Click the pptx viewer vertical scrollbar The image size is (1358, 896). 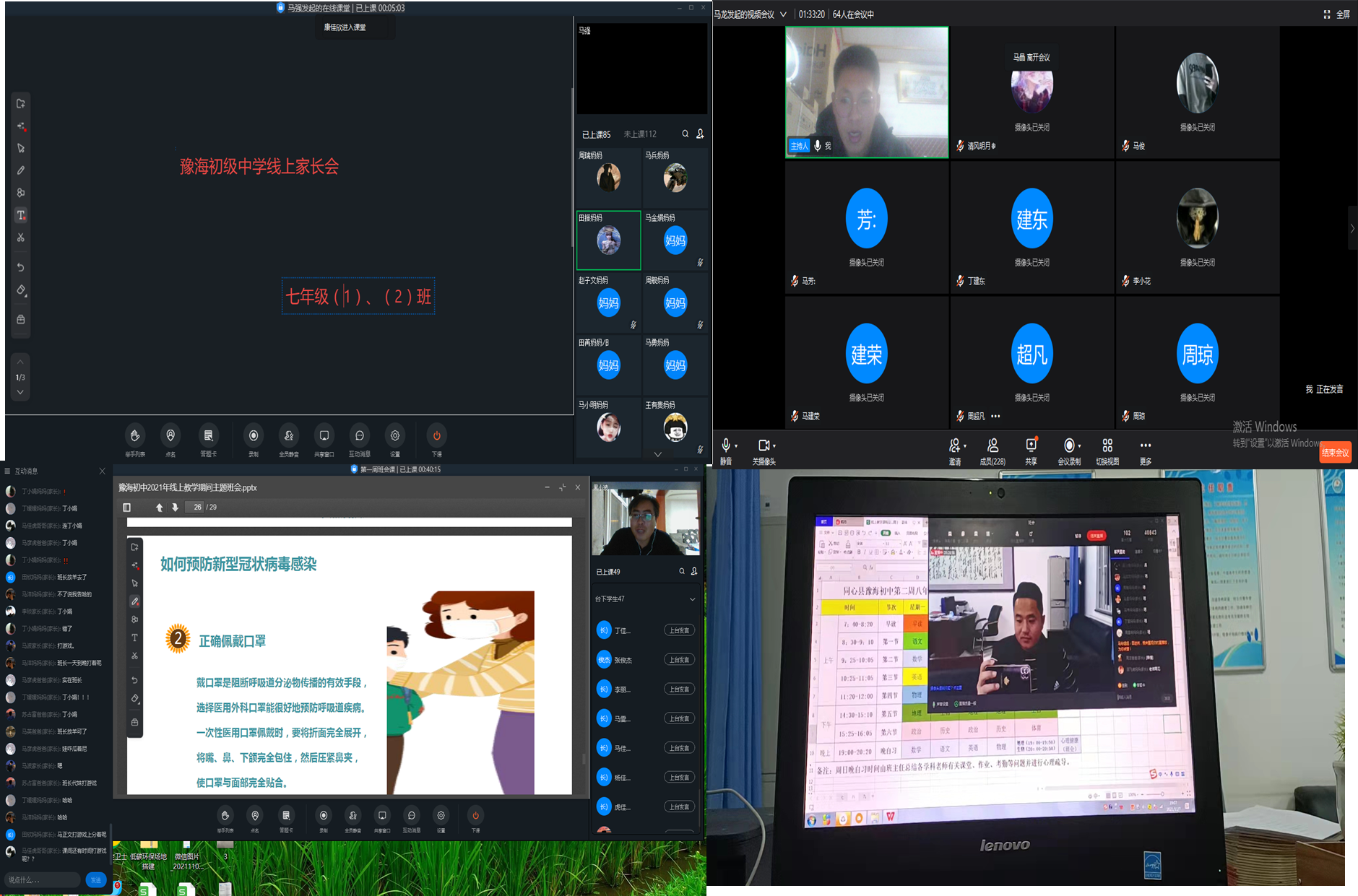(x=584, y=760)
